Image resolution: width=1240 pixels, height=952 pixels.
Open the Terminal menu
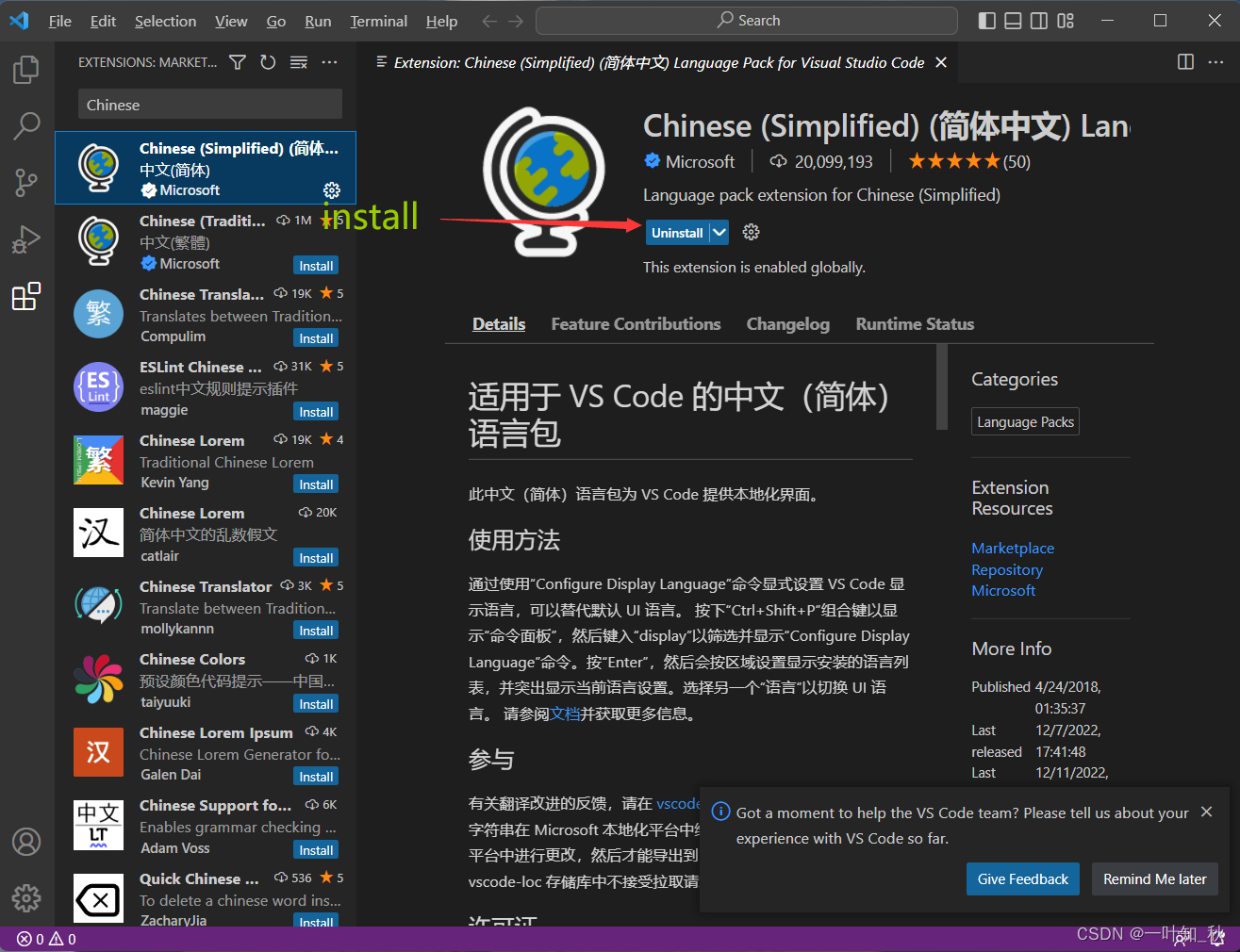(379, 21)
